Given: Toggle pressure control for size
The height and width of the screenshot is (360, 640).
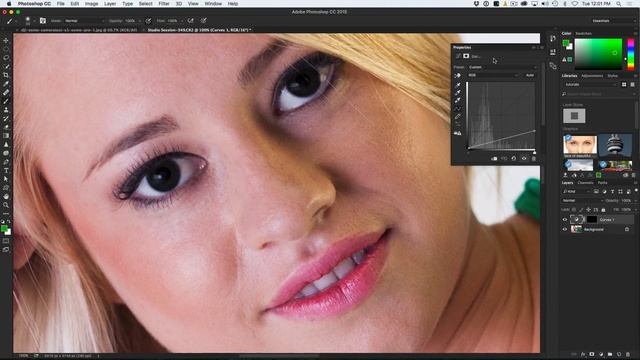Looking at the screenshot, I should click(x=204, y=20).
